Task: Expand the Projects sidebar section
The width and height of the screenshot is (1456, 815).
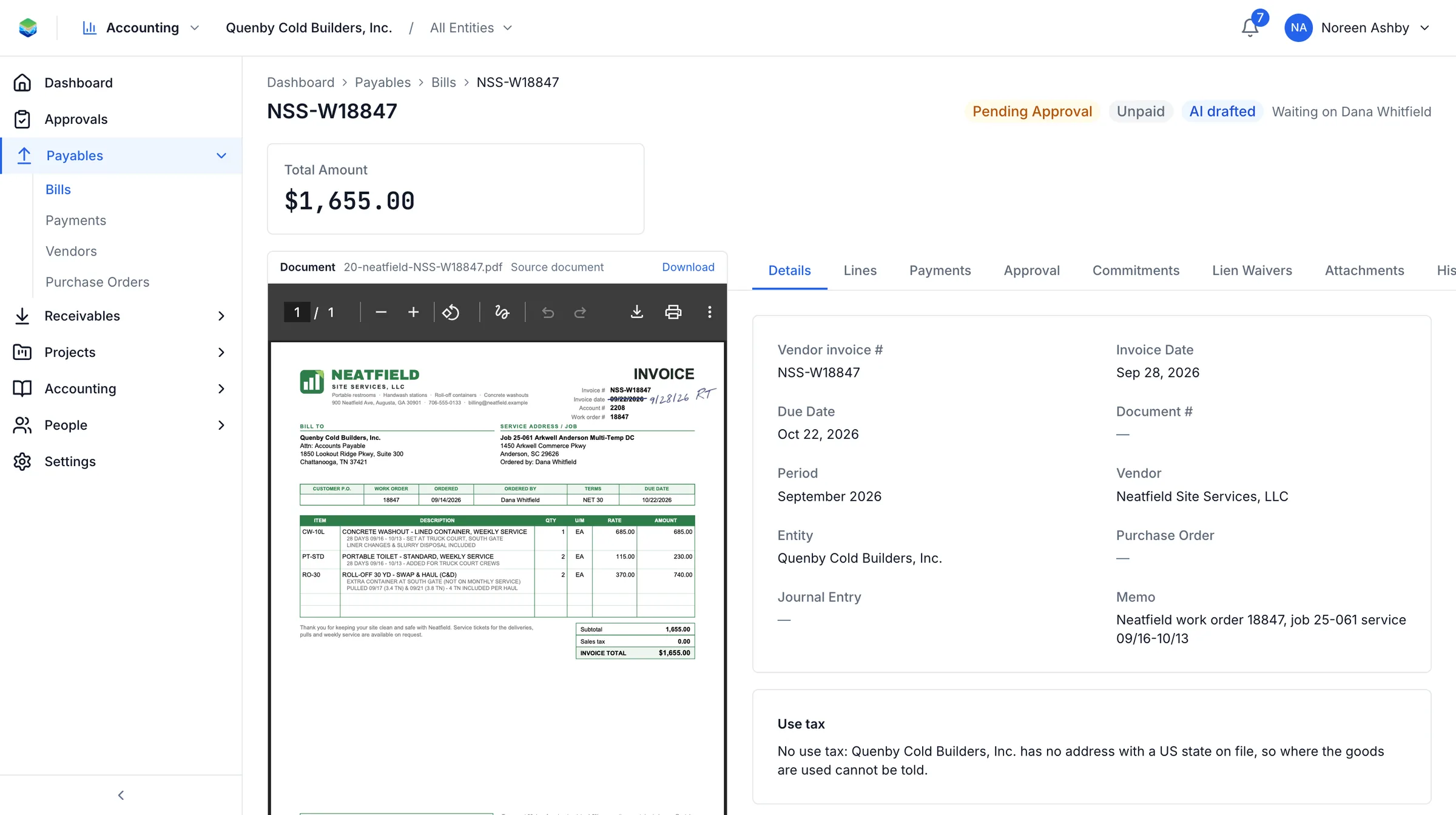Action: pos(221,352)
